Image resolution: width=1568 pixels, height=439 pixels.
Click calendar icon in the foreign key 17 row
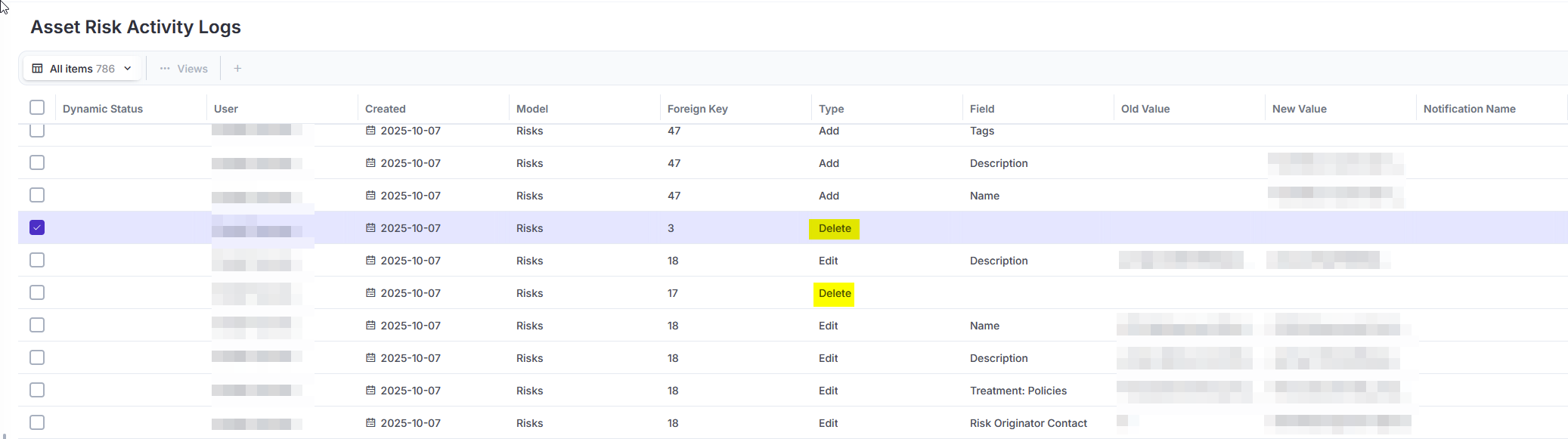click(370, 292)
